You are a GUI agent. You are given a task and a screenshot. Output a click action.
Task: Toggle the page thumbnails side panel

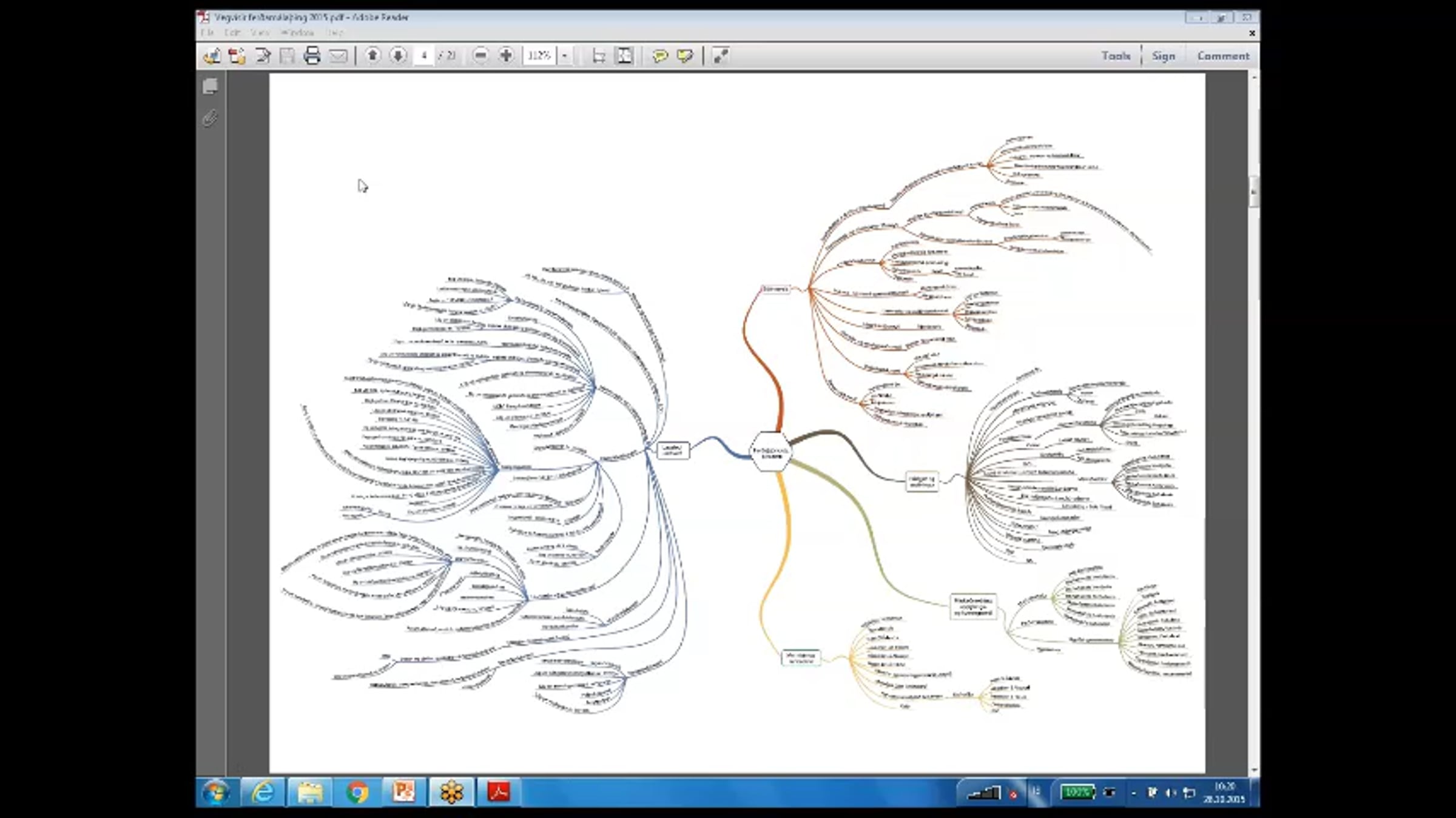(210, 86)
